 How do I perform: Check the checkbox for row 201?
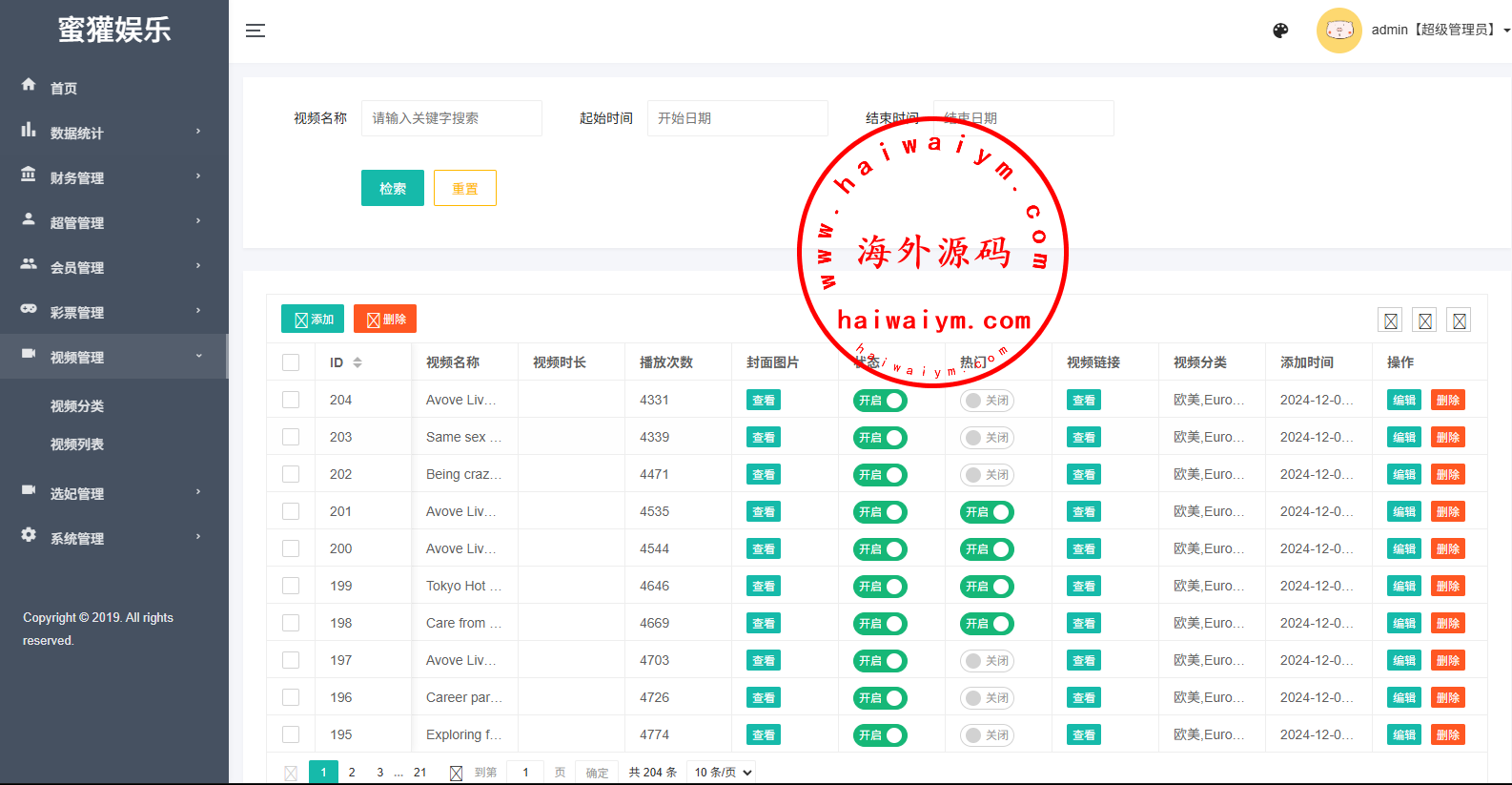coord(291,511)
